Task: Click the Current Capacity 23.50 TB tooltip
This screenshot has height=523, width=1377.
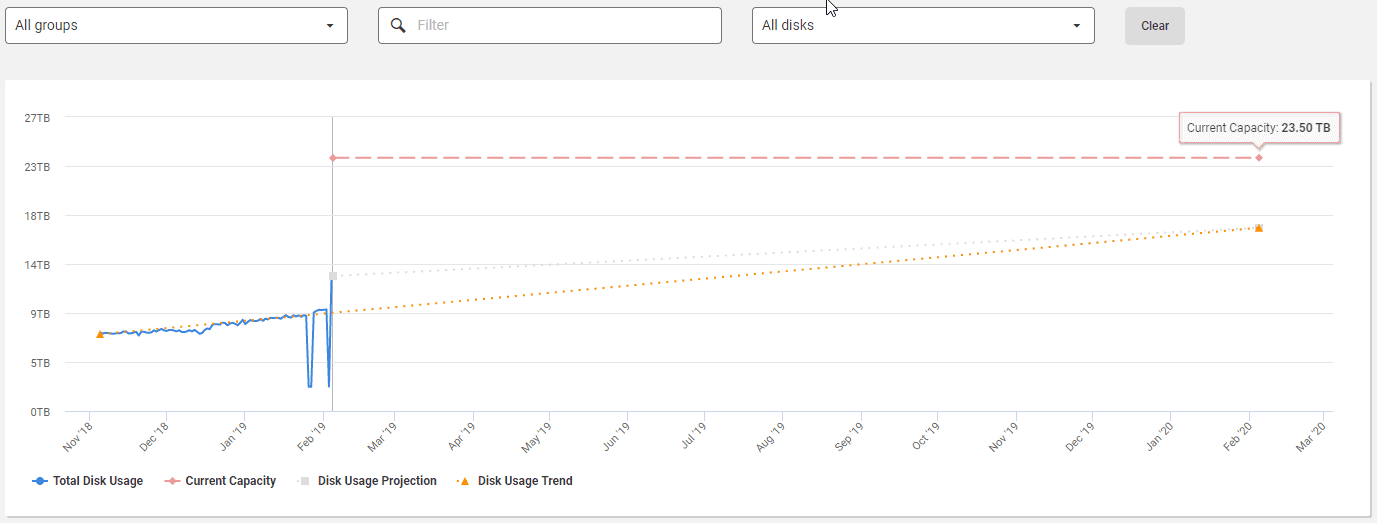Action: [x=1258, y=128]
